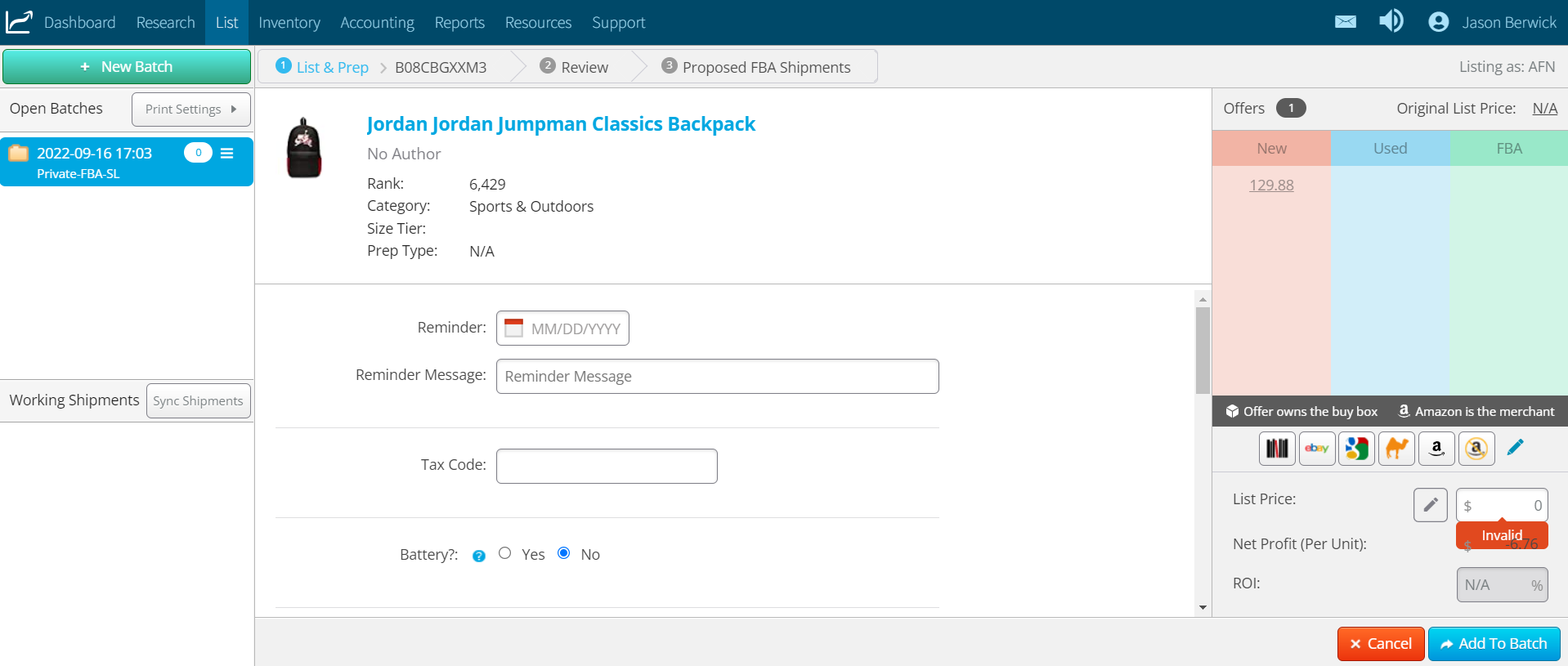Image resolution: width=1568 pixels, height=666 pixels.
Task: Click the 129.88 new offer price
Action: 1271,185
